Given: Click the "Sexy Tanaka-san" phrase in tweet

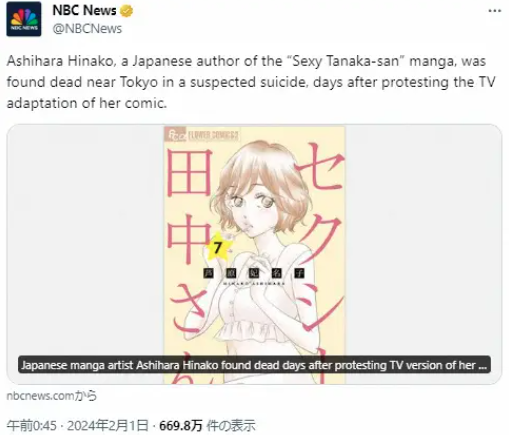Looking at the screenshot, I should coord(345,61).
